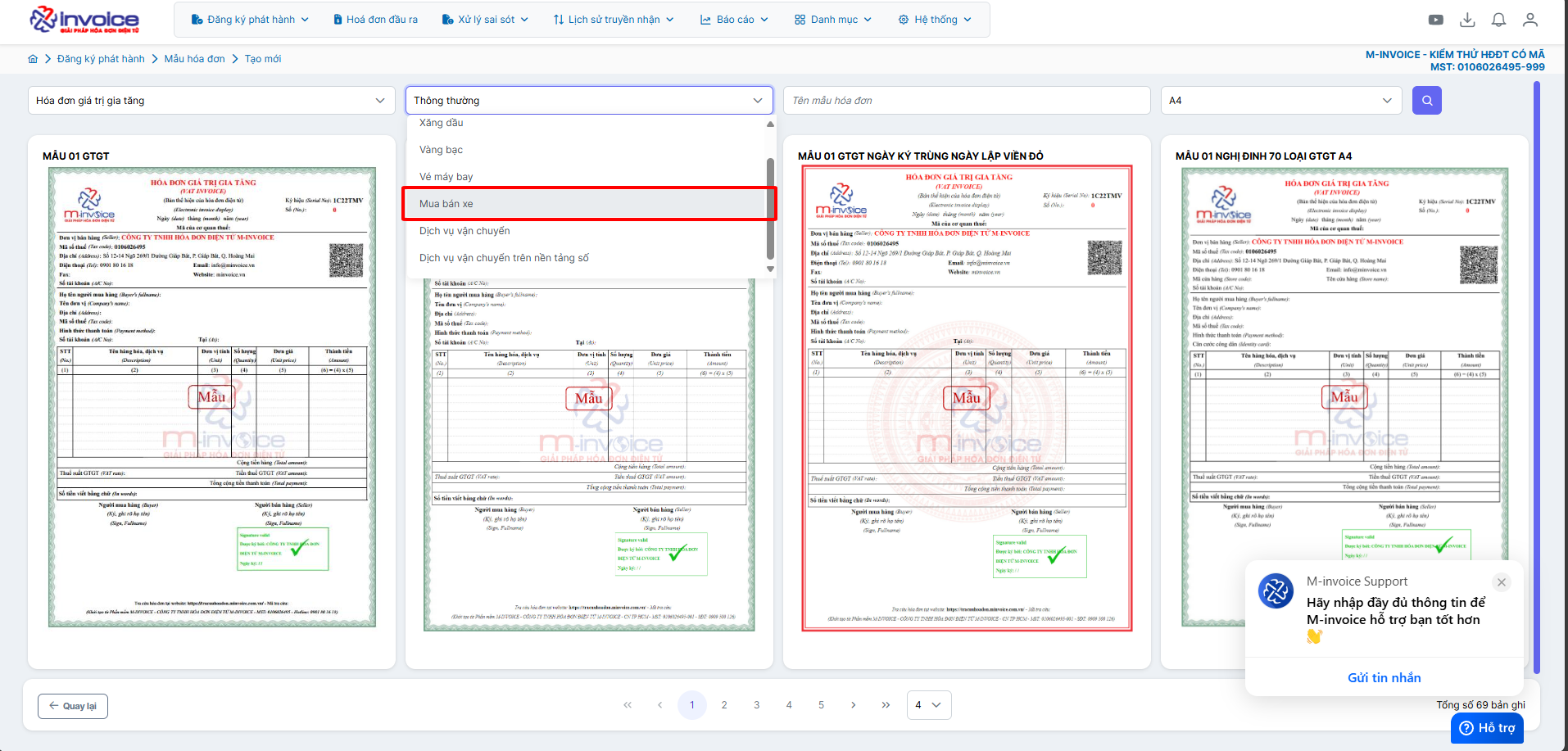The height and width of the screenshot is (751, 1568).
Task: Jump to last page double-arrow
Action: 886,705
